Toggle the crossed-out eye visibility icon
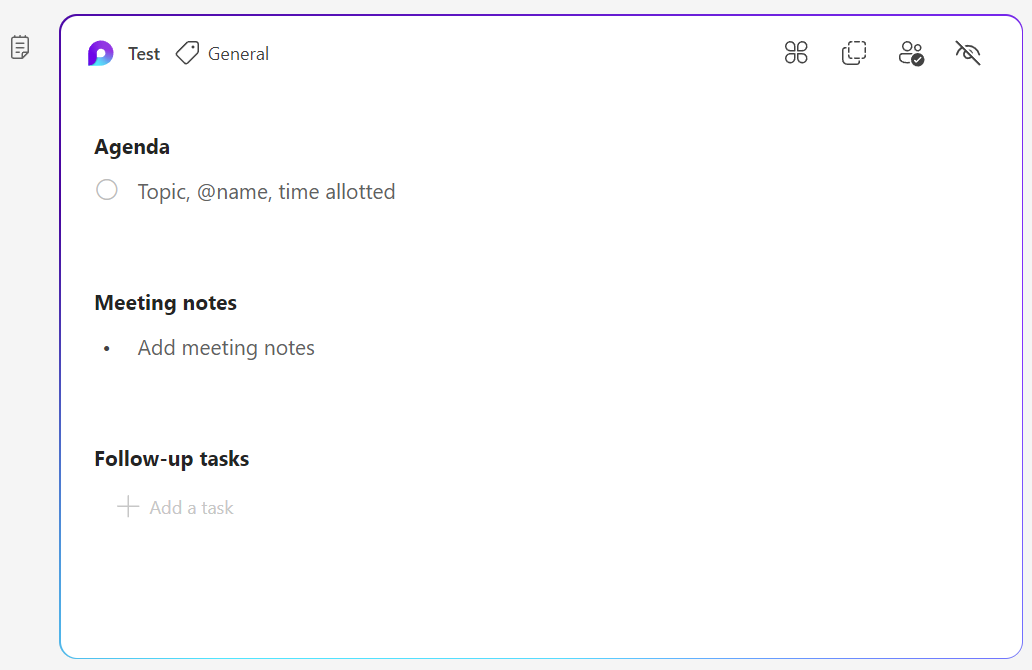The image size is (1032, 670). tap(968, 53)
